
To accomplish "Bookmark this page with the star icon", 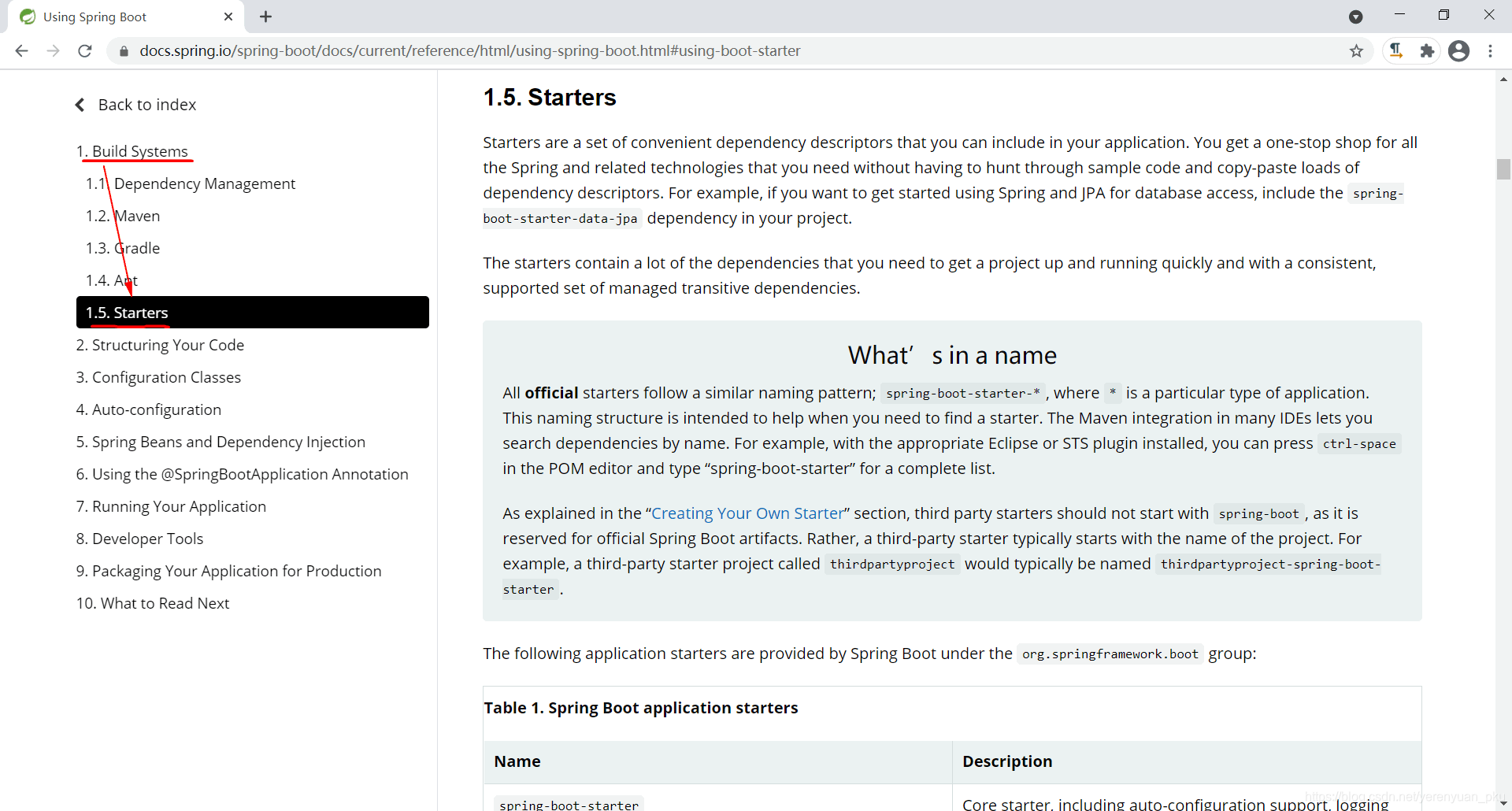I will (x=1356, y=51).
